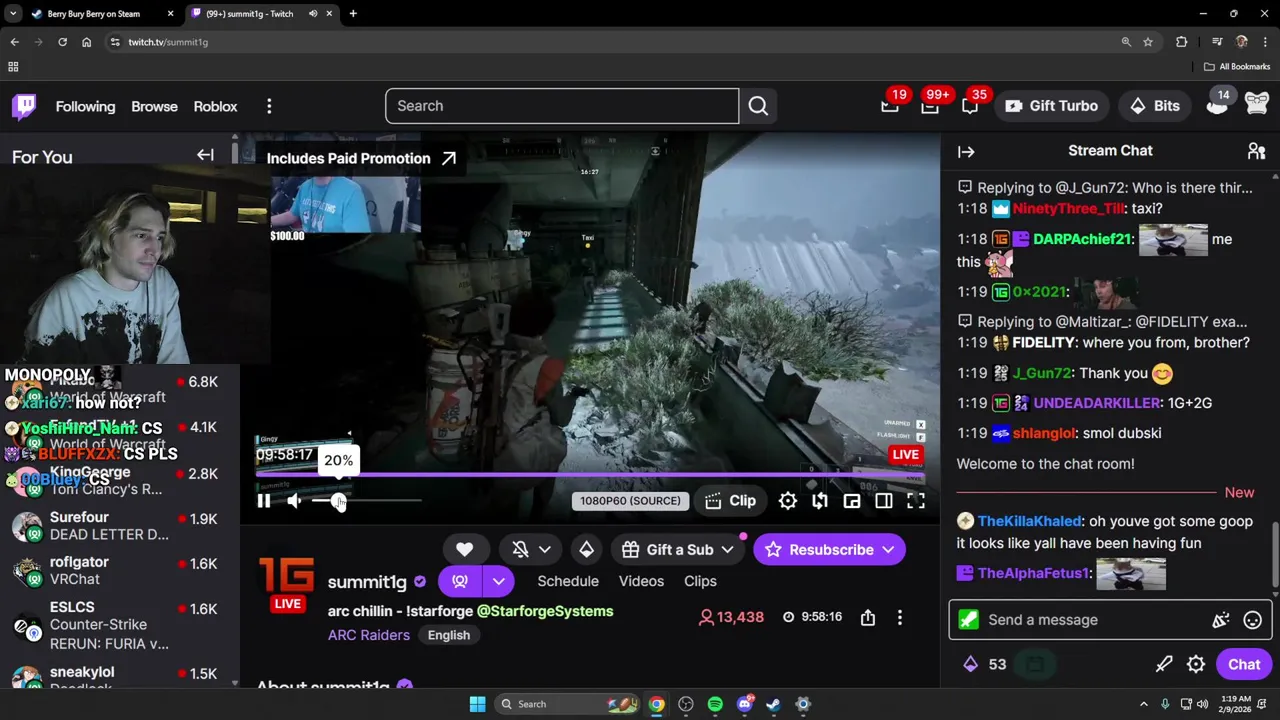Open the 1080P60 (SOURCE) quality selector

click(630, 501)
